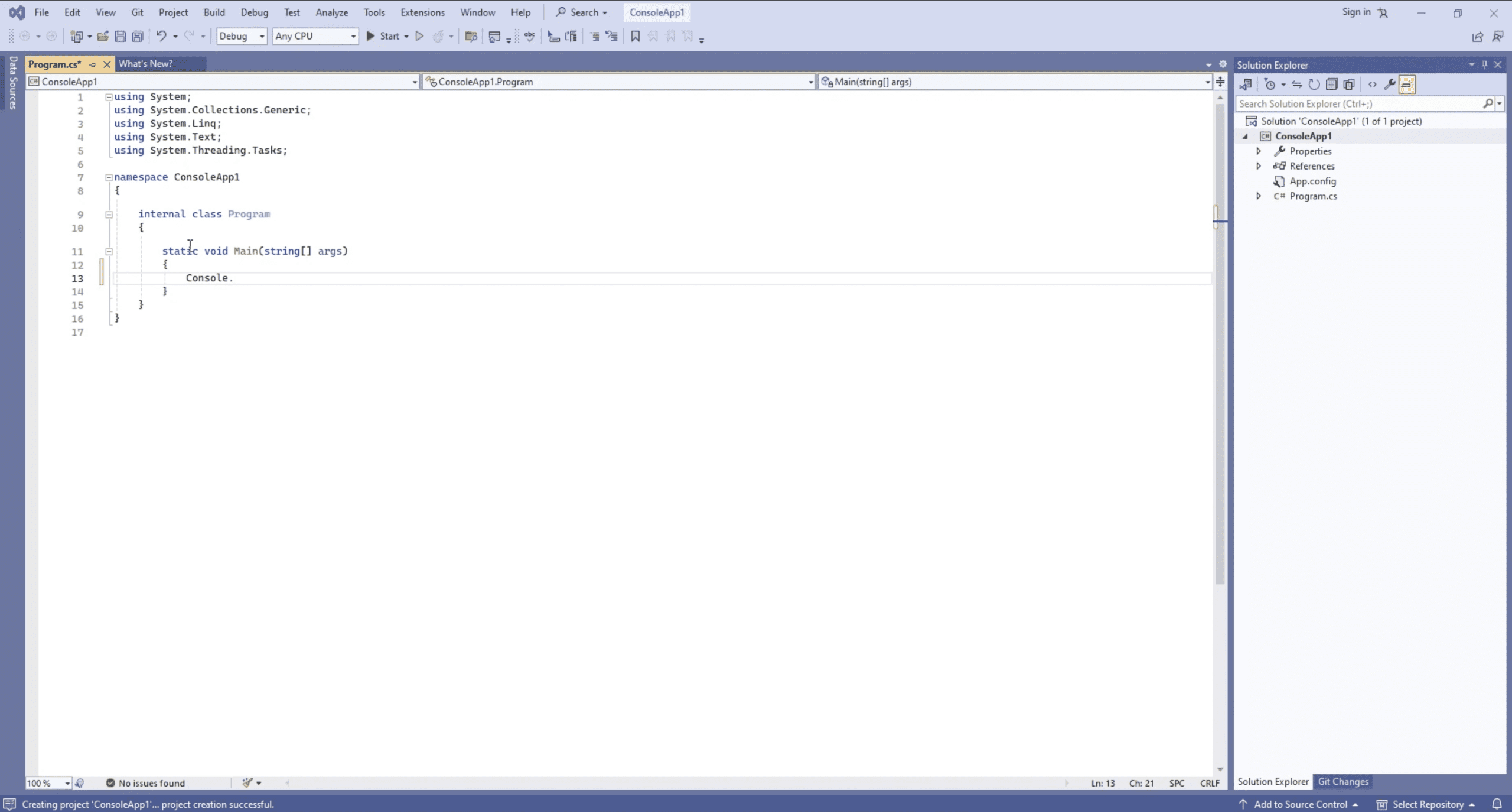Click in Search Solution Explorer field
This screenshot has width=1512, height=812.
[x=1358, y=104]
